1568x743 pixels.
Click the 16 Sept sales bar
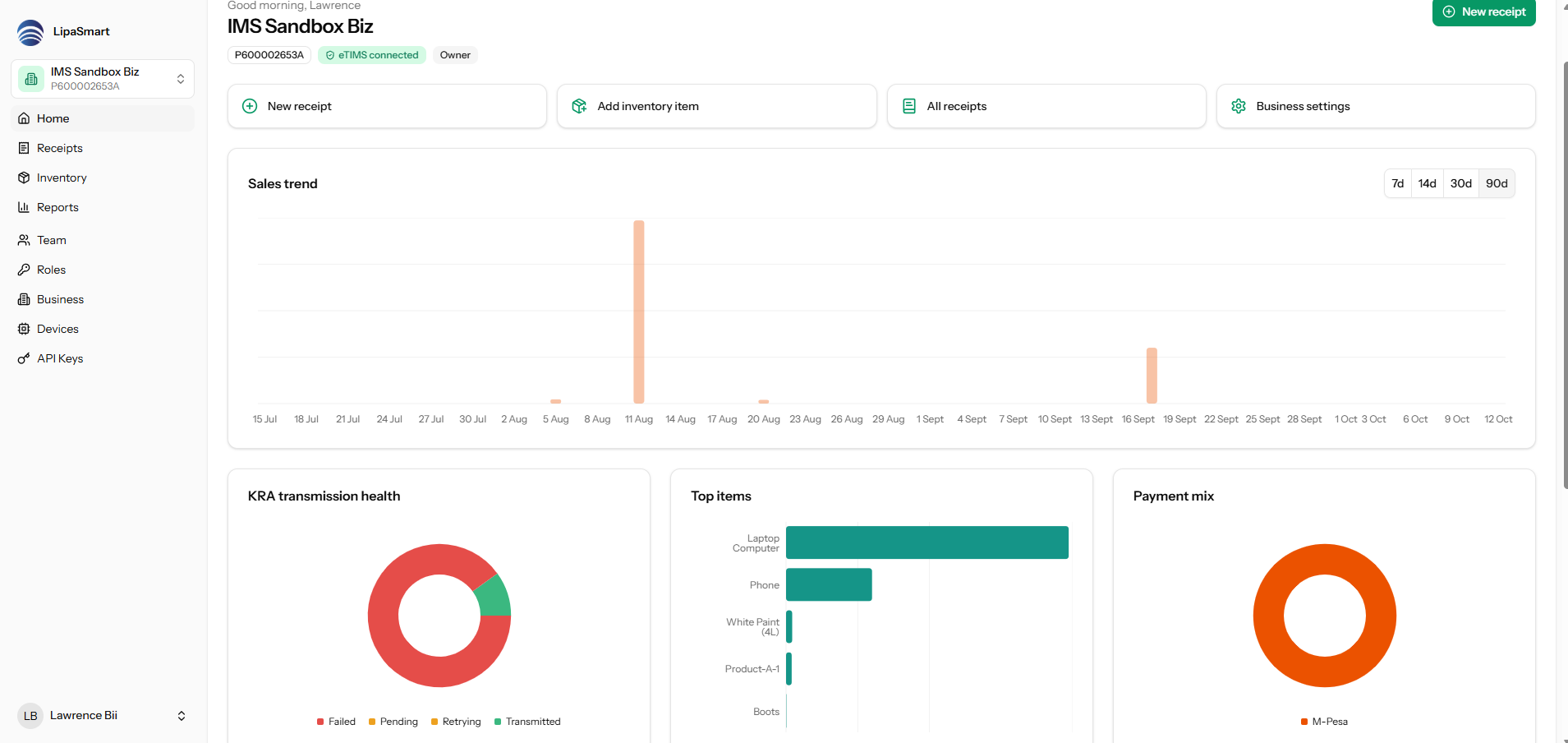[x=1152, y=376]
